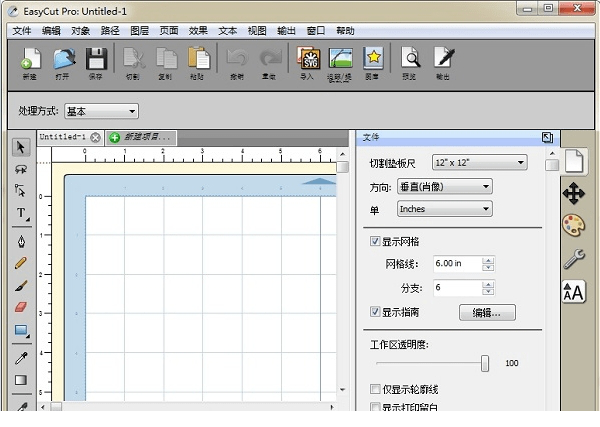Select the Brush tool

point(21,285)
